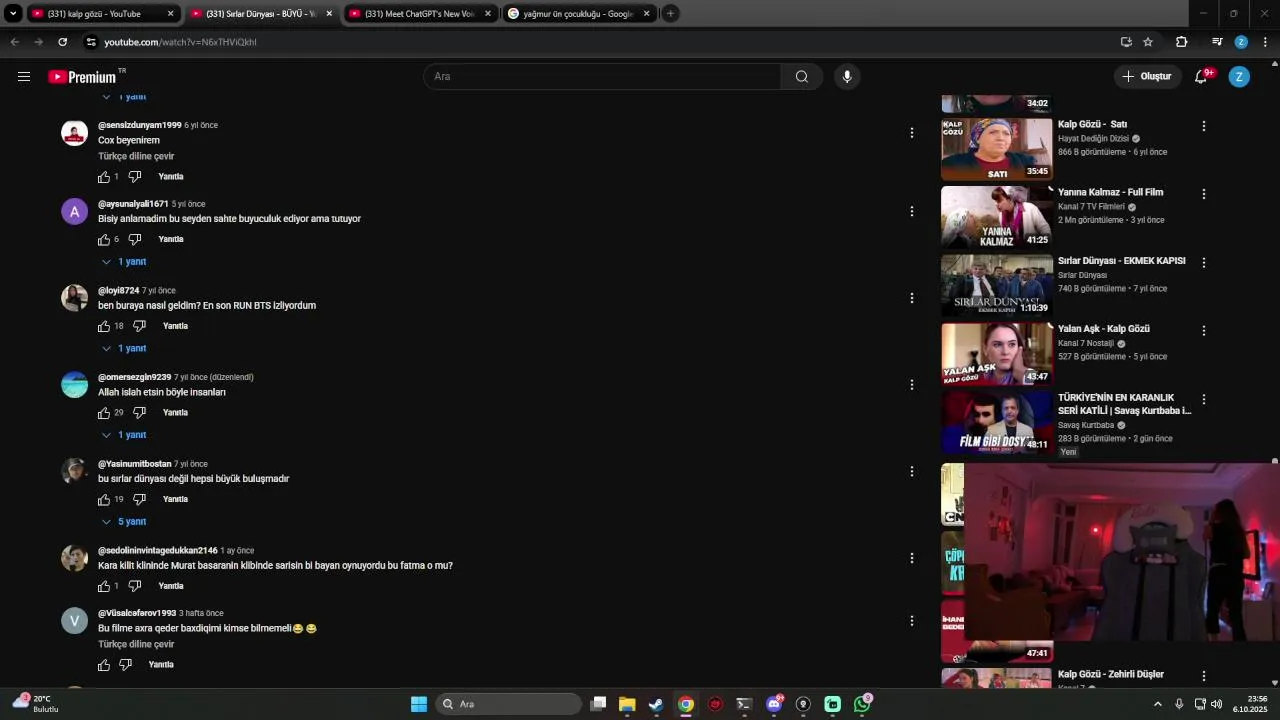Screen dimensions: 1280x720
Task: Expand 1 yanıt under @loyi8724 comment
Action: coord(124,349)
